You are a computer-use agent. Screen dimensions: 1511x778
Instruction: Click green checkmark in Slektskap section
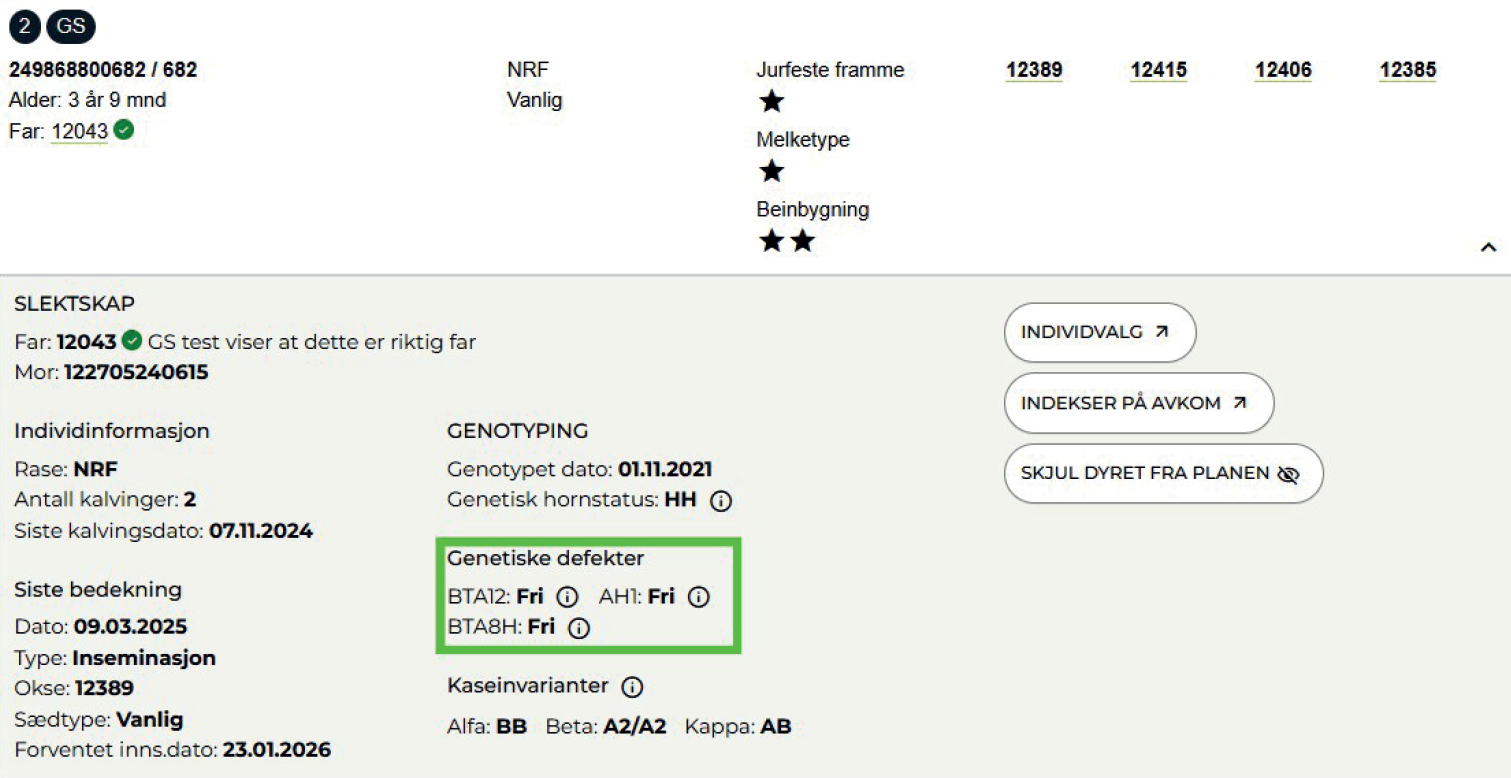pos(132,342)
